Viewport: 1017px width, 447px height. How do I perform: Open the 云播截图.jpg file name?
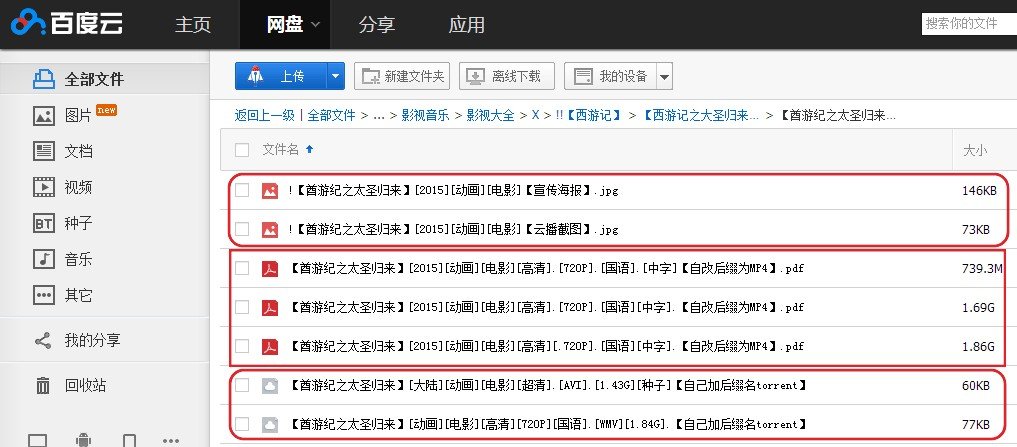[453, 230]
